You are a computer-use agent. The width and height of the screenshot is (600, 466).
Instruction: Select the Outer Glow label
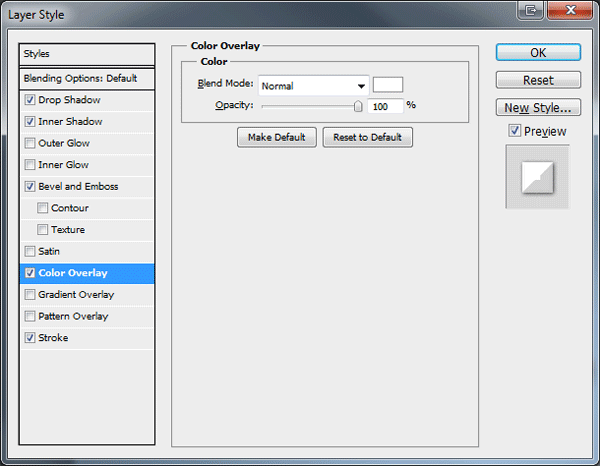click(x=64, y=143)
